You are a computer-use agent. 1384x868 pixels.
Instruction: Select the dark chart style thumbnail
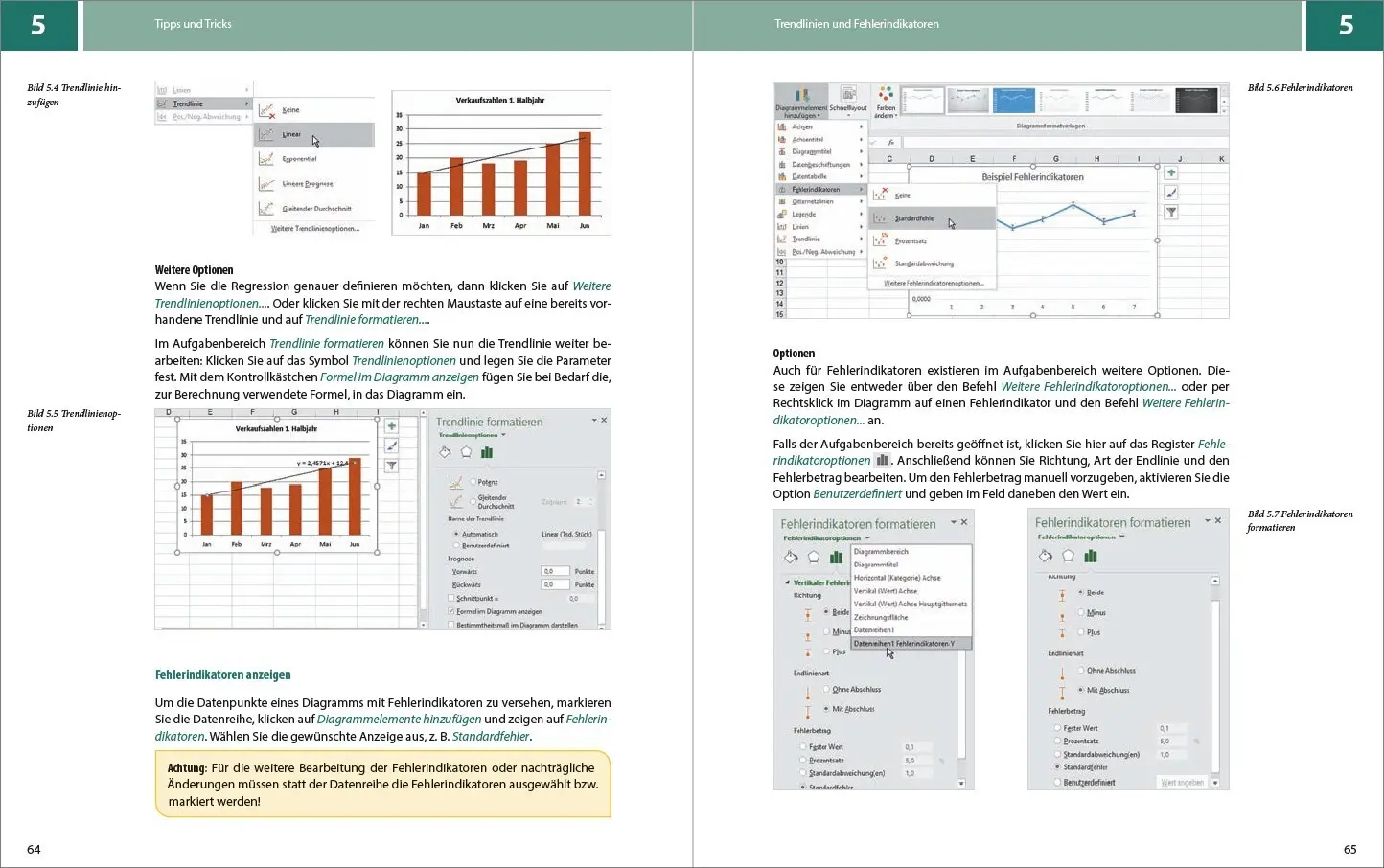(x=1196, y=100)
